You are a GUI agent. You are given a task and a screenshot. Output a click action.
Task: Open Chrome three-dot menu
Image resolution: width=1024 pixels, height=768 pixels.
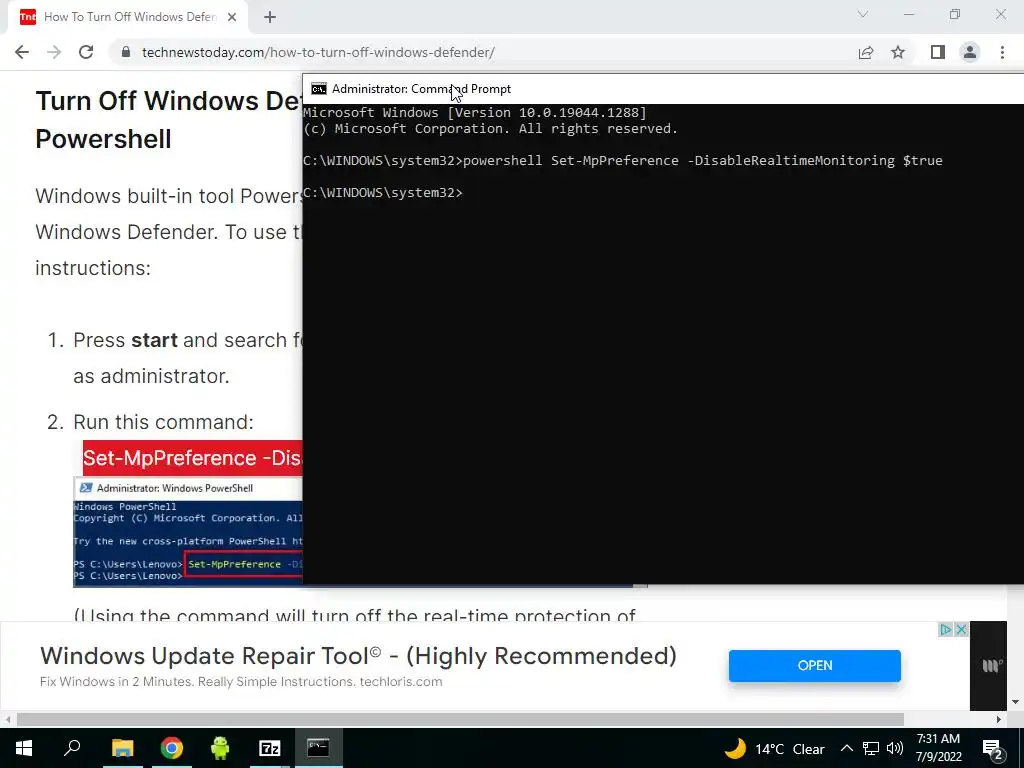point(1002,52)
